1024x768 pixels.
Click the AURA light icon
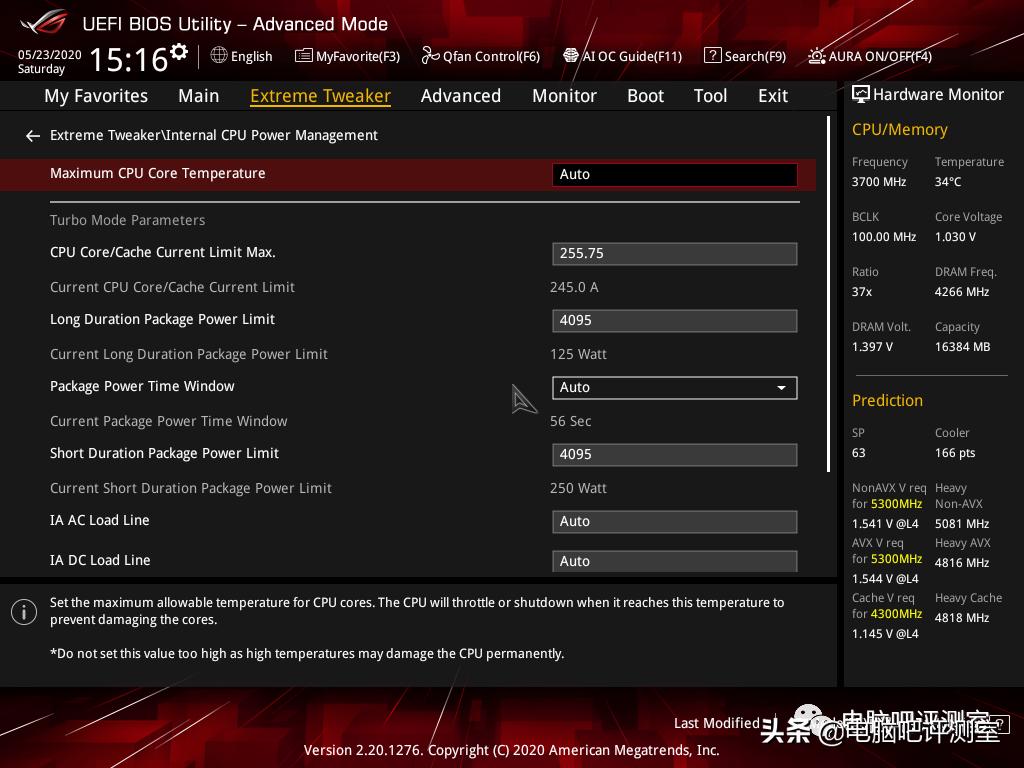[x=816, y=56]
